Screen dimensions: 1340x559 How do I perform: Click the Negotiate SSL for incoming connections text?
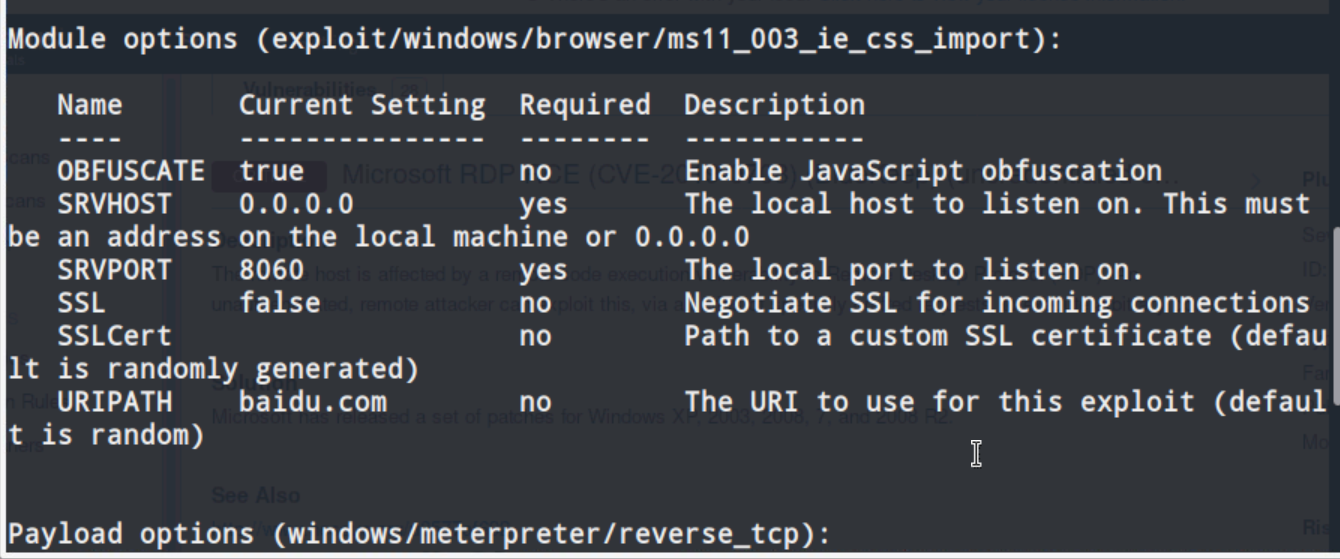(997, 303)
